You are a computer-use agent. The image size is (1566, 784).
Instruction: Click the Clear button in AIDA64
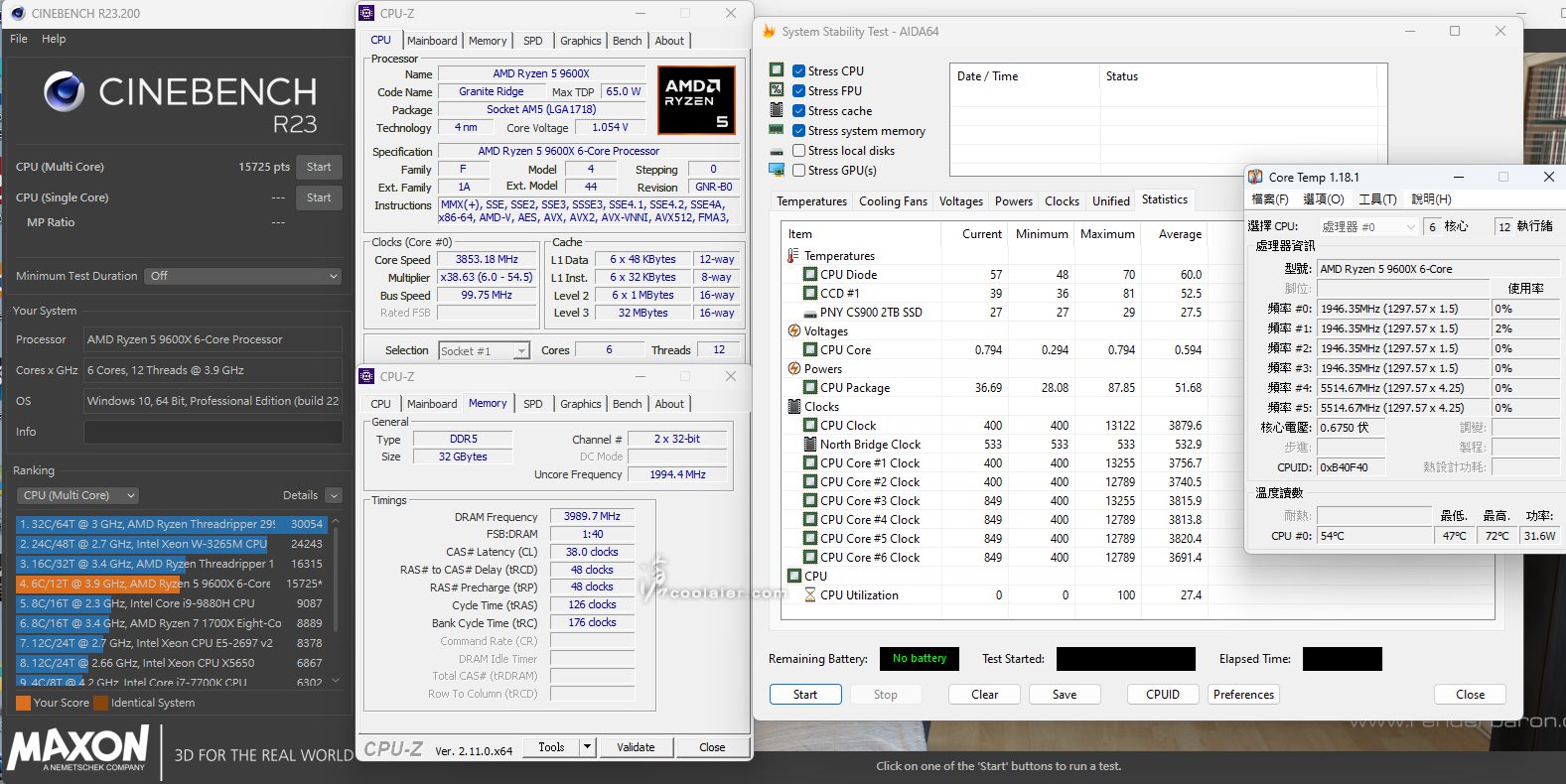click(x=985, y=695)
